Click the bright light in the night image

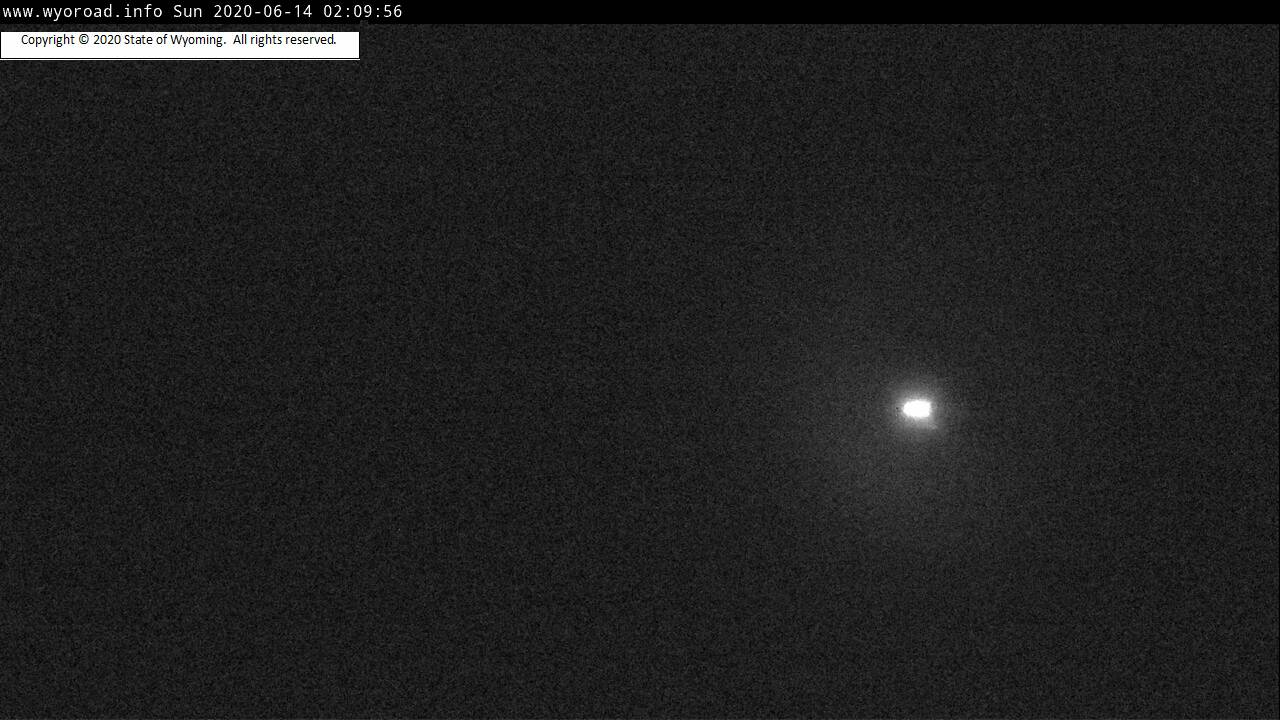pos(917,409)
